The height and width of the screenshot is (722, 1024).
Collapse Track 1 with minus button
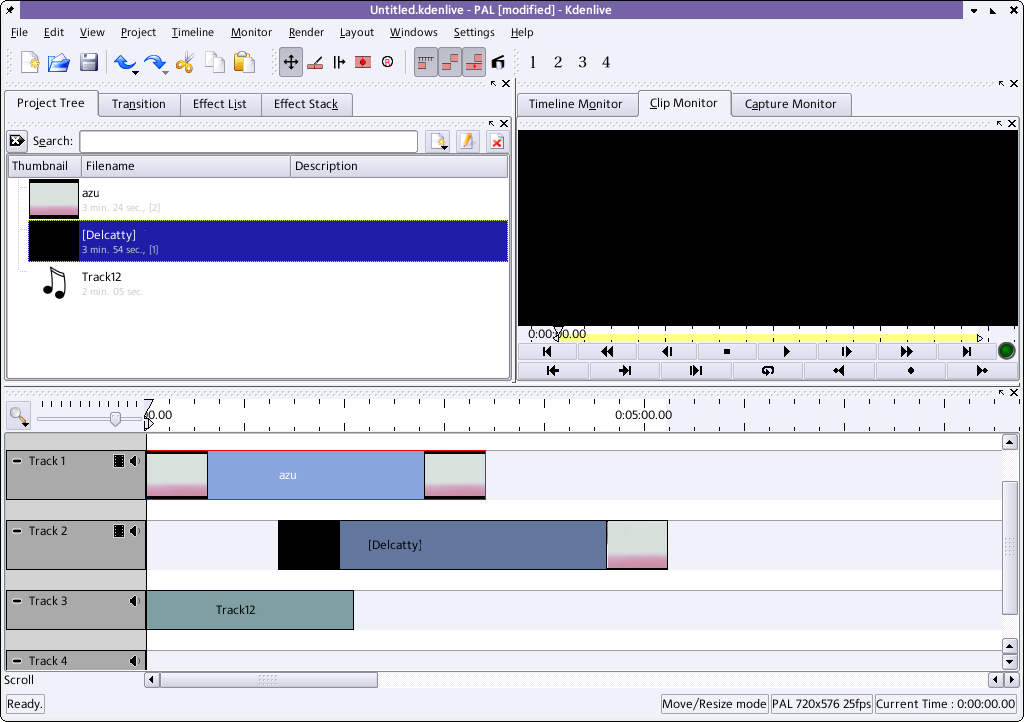click(17, 461)
